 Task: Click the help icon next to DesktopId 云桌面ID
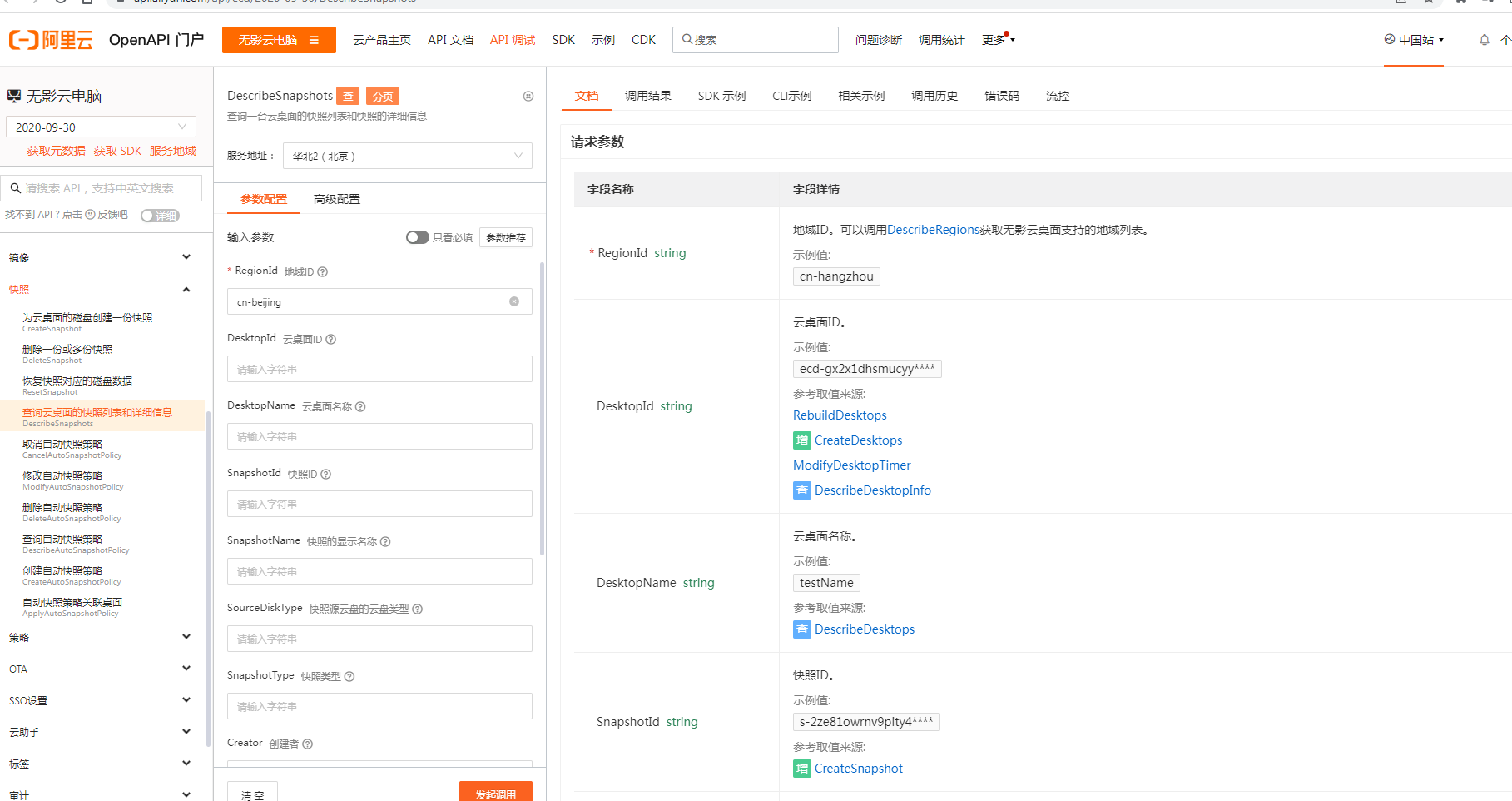pos(331,340)
